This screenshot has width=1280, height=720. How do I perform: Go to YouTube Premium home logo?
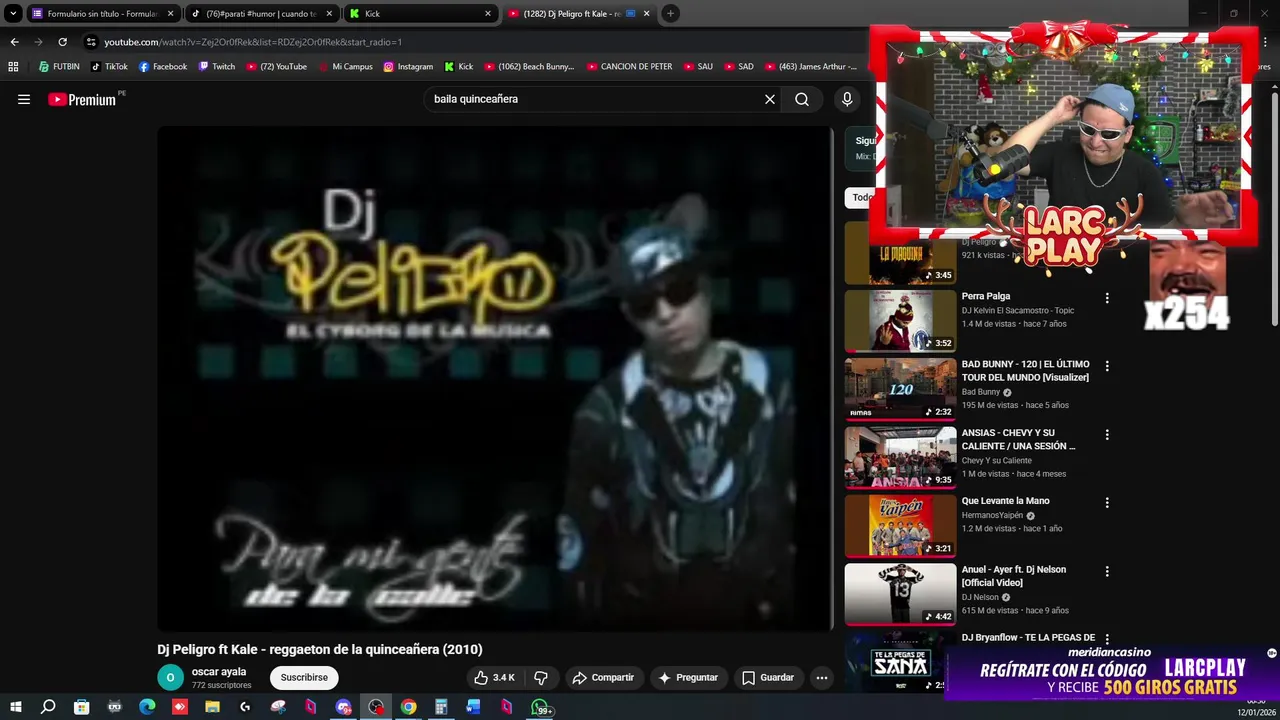[x=82, y=99]
